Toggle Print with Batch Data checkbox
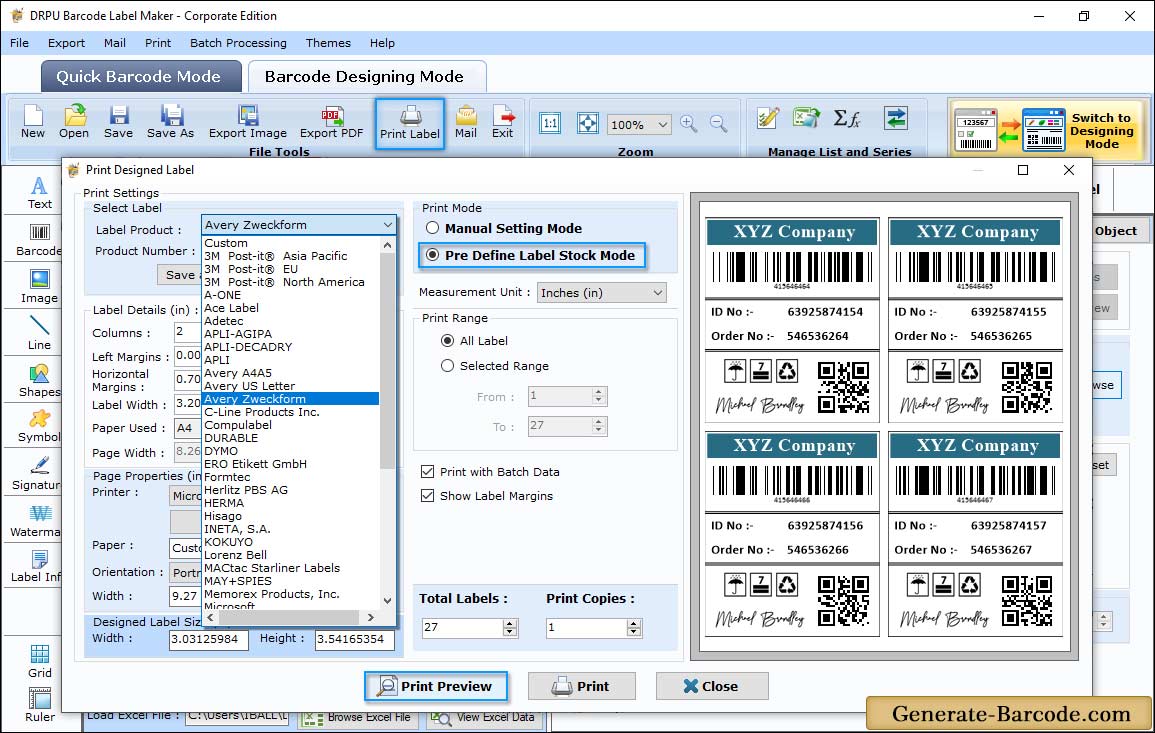The width and height of the screenshot is (1155, 733). pos(427,471)
